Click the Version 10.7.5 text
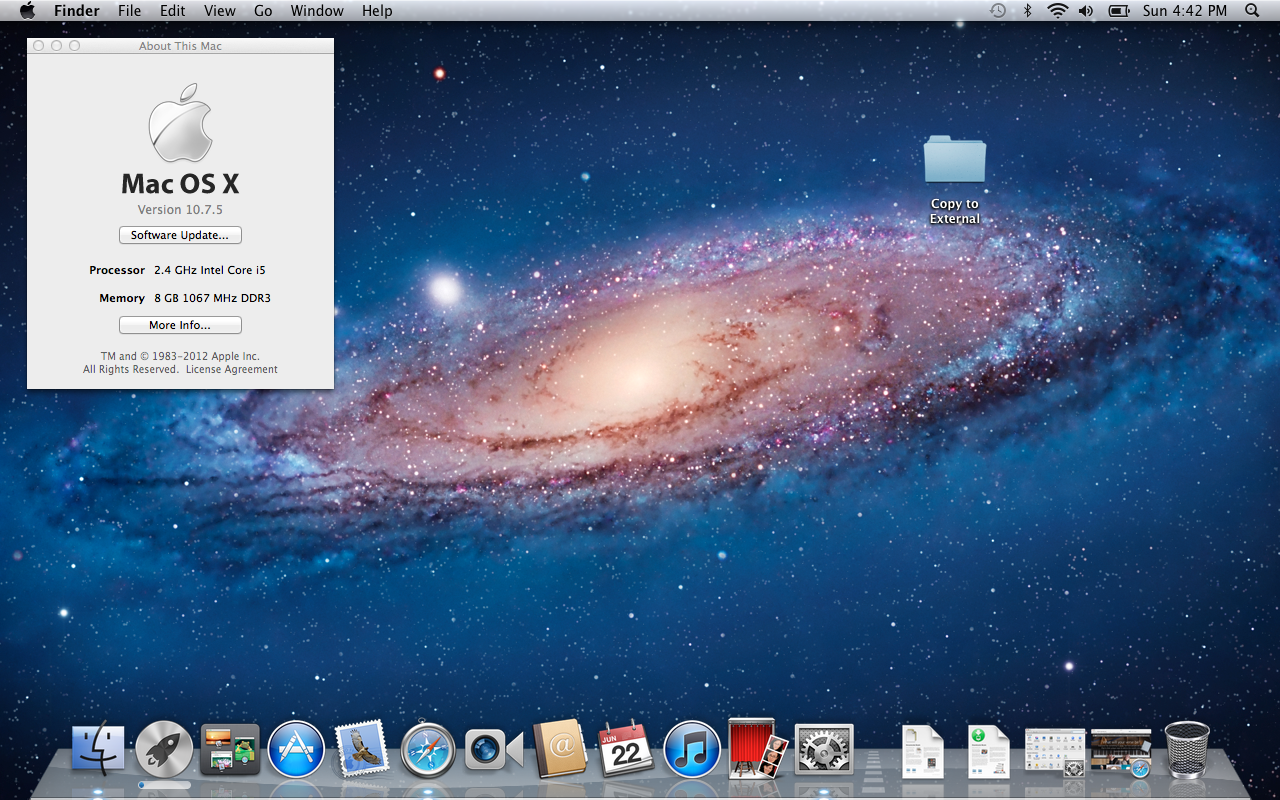Image resolution: width=1280 pixels, height=800 pixels. pyautogui.click(x=180, y=210)
